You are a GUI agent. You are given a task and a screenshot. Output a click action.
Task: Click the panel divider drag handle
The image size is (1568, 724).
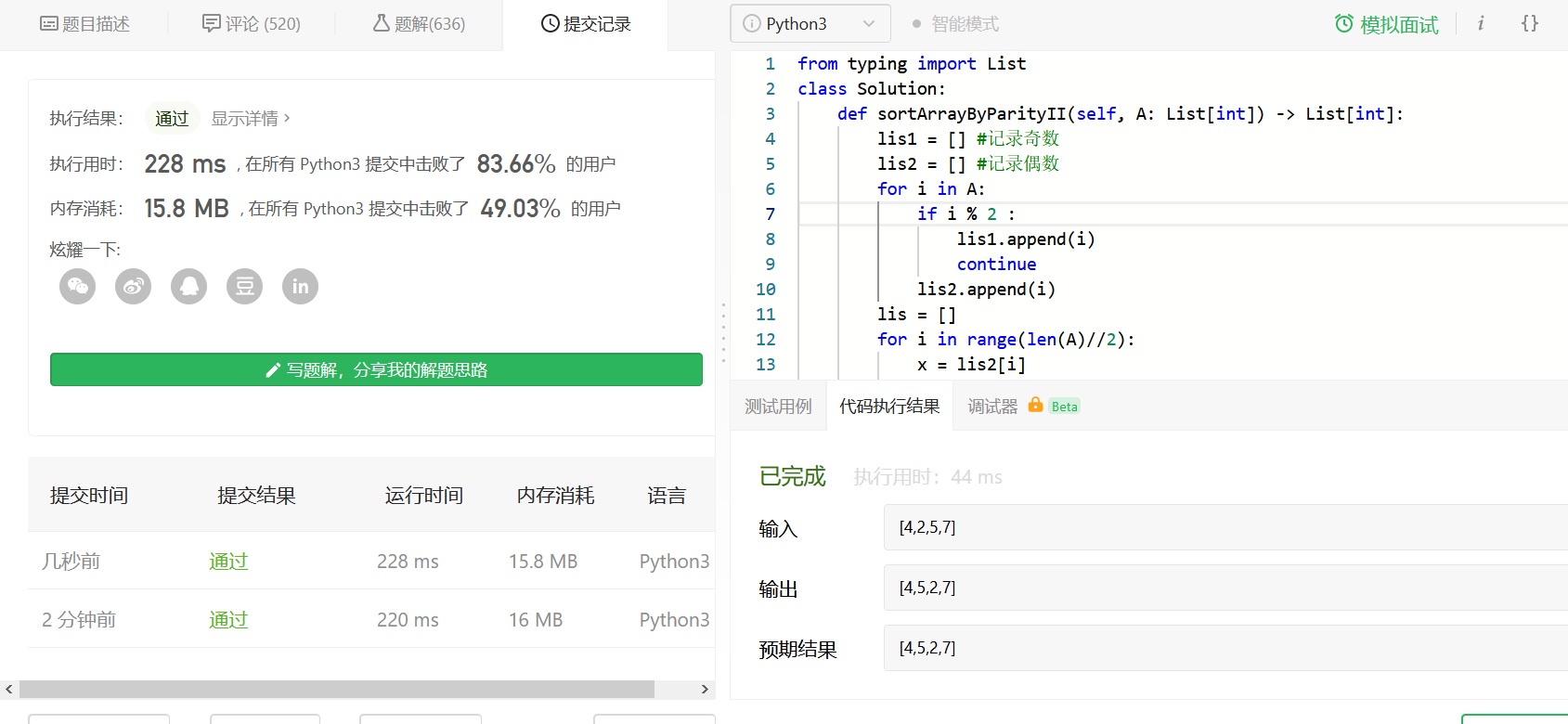(x=723, y=332)
